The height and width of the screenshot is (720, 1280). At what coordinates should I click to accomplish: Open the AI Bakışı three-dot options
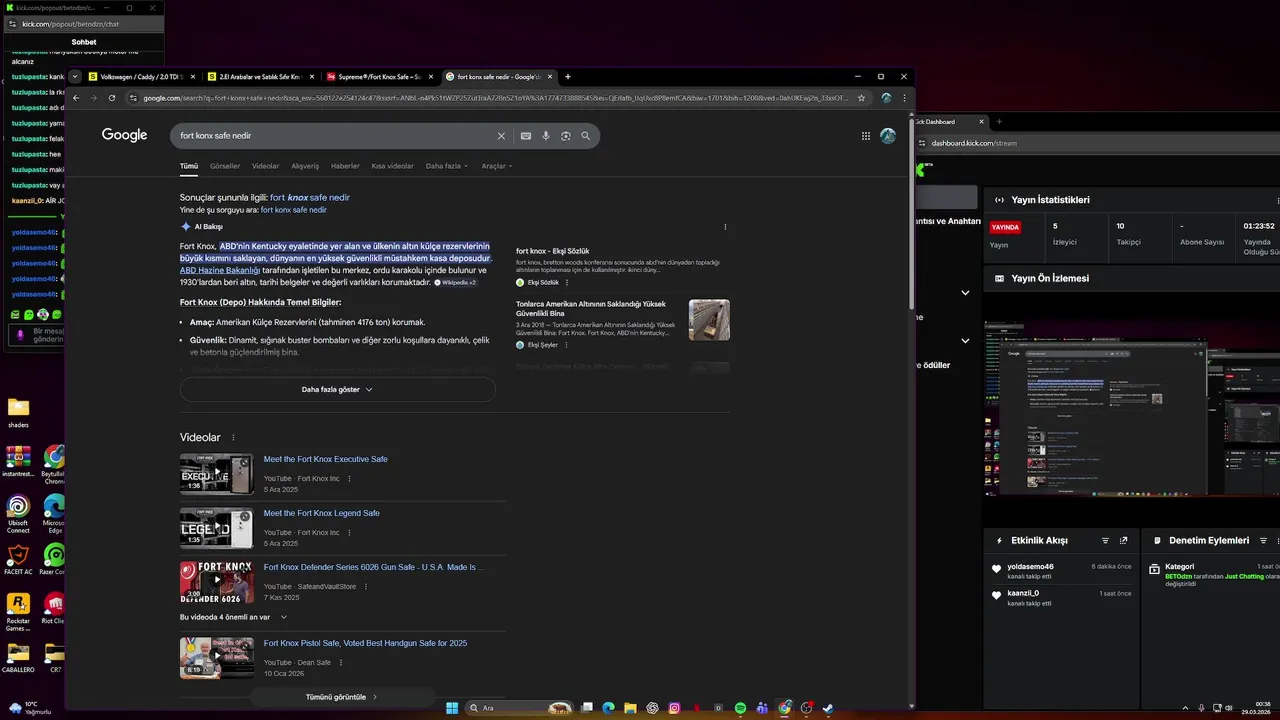click(x=725, y=227)
